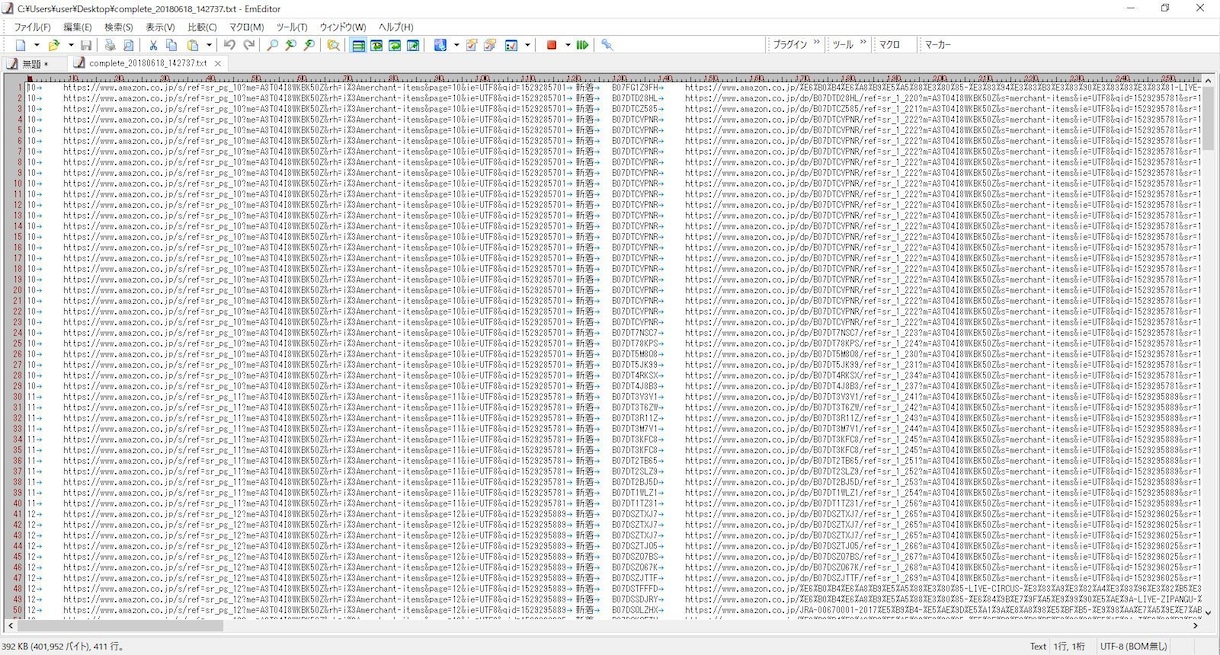Undo the last edit
1220x655 pixels.
(x=230, y=45)
